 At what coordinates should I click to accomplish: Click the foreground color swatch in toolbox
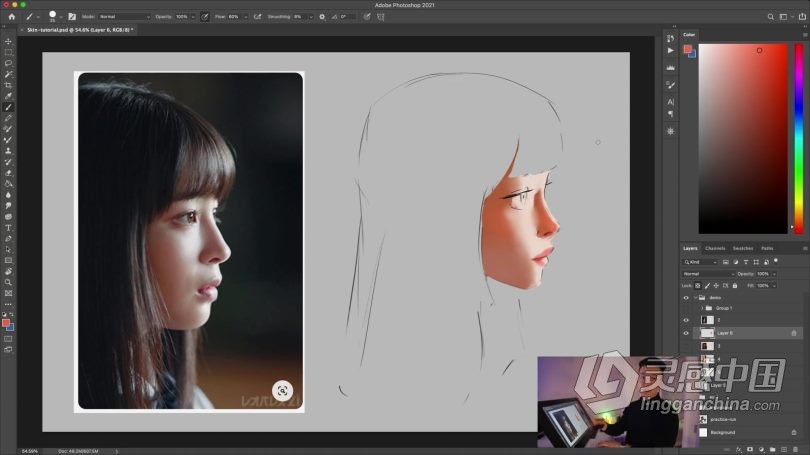point(6,323)
